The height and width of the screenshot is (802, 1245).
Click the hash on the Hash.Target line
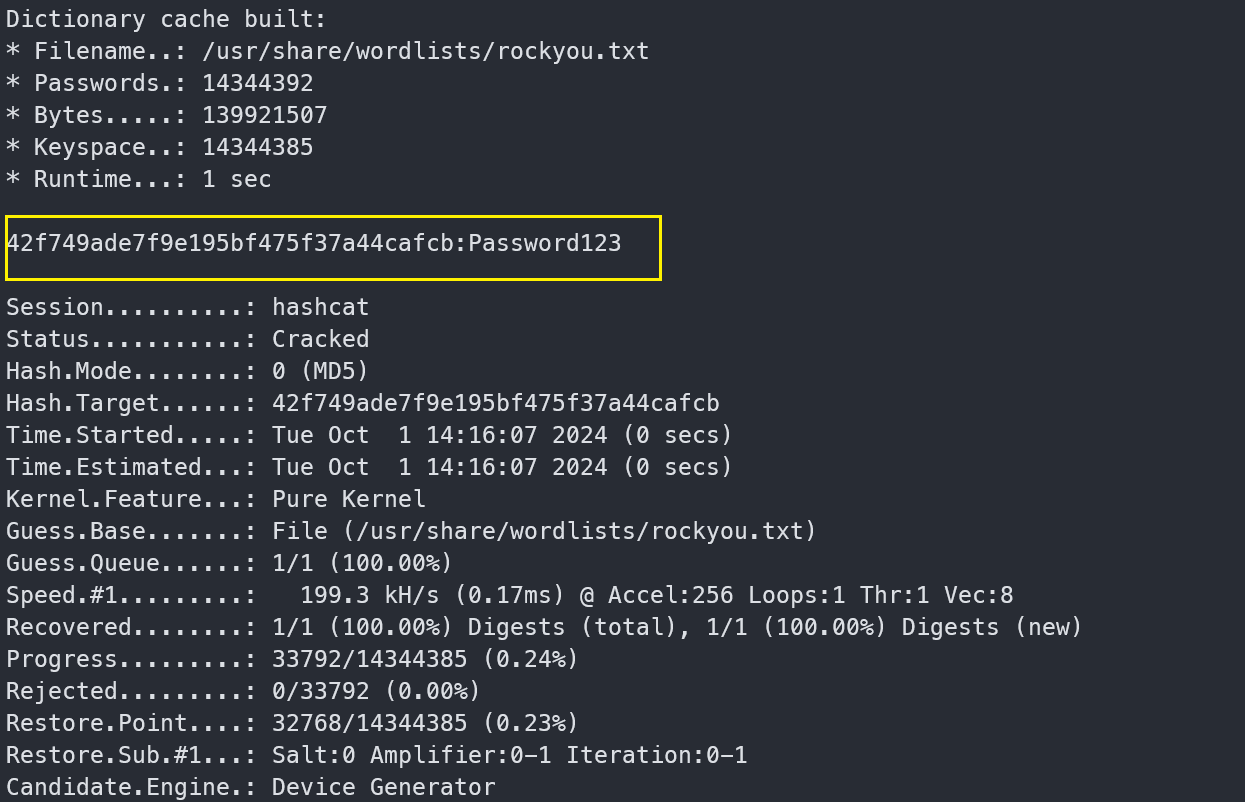495,403
